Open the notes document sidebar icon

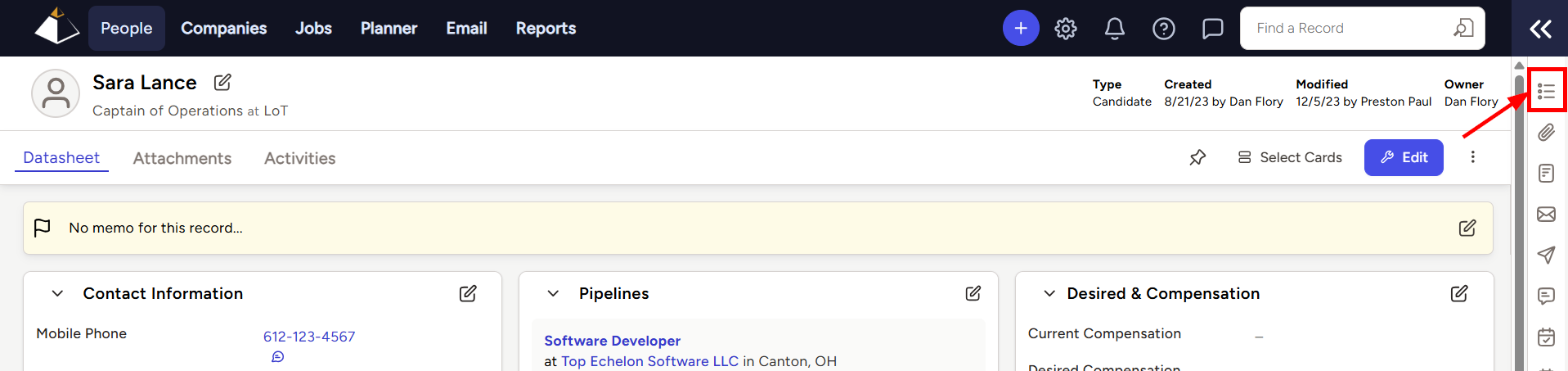1546,173
